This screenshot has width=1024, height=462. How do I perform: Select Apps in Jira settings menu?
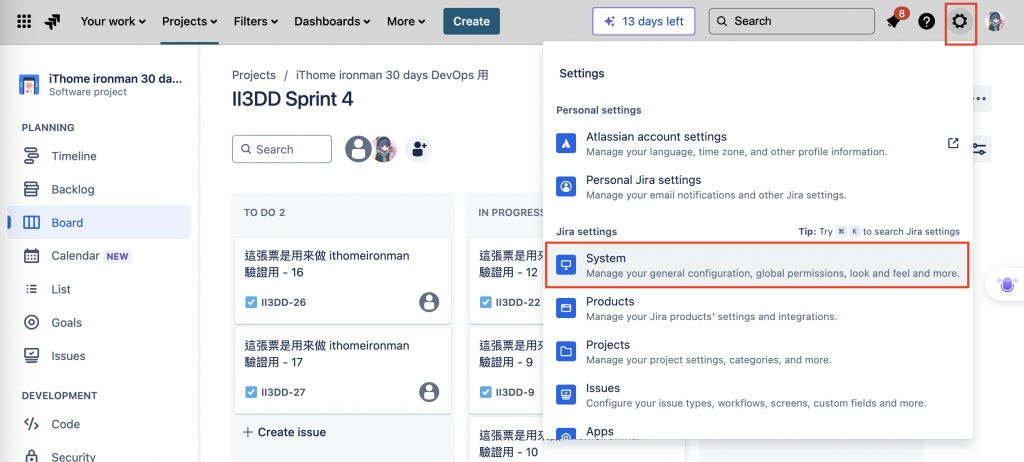point(758,431)
